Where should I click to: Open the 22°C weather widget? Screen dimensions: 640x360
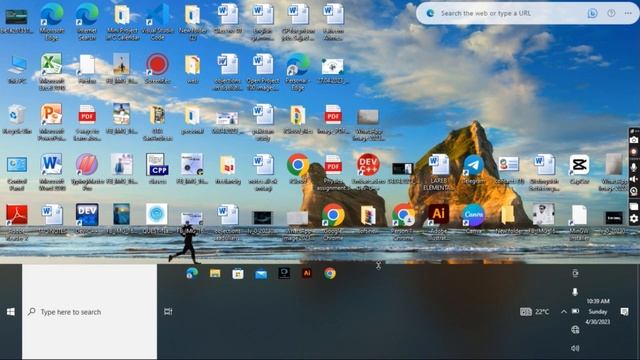pyautogui.click(x=535, y=312)
